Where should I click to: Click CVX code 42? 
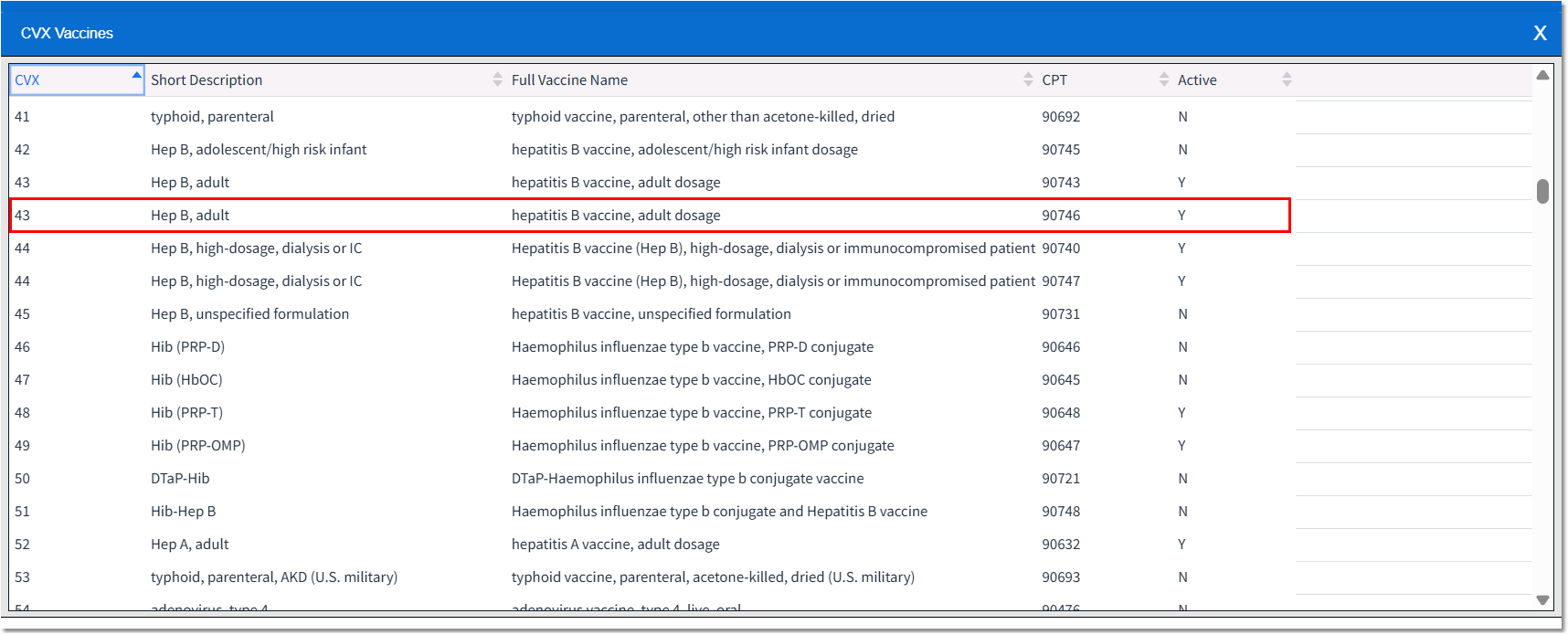[22, 149]
